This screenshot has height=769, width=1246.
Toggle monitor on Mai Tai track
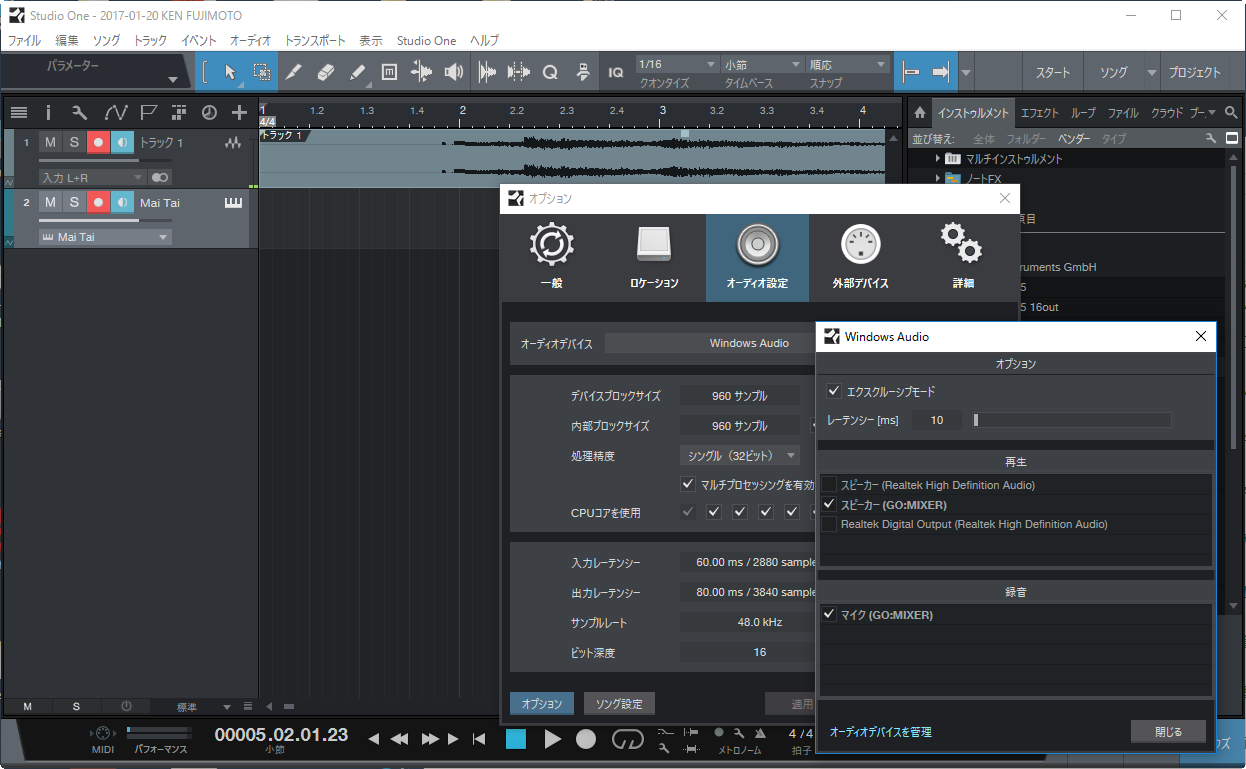(x=122, y=203)
